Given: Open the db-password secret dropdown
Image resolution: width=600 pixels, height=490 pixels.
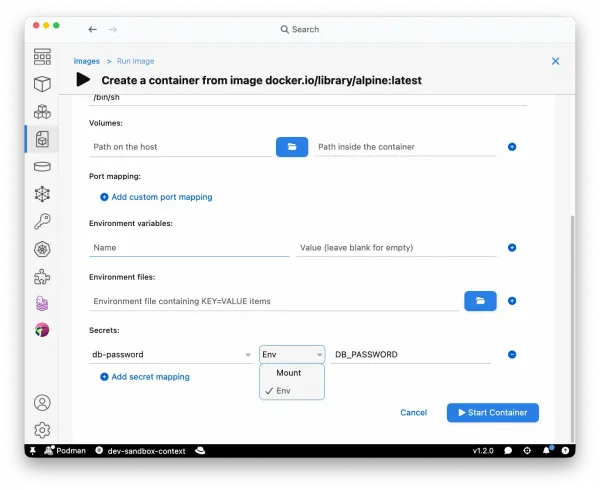Looking at the screenshot, I should (x=171, y=355).
